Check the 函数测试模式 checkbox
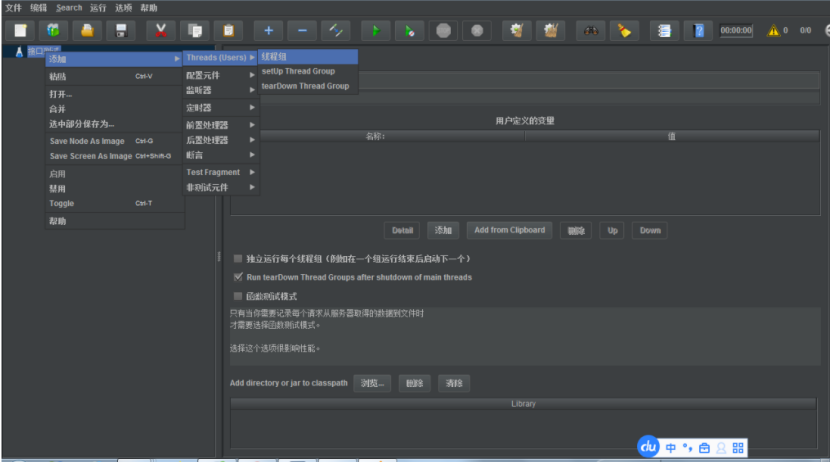This screenshot has width=831, height=462. pos(238,296)
